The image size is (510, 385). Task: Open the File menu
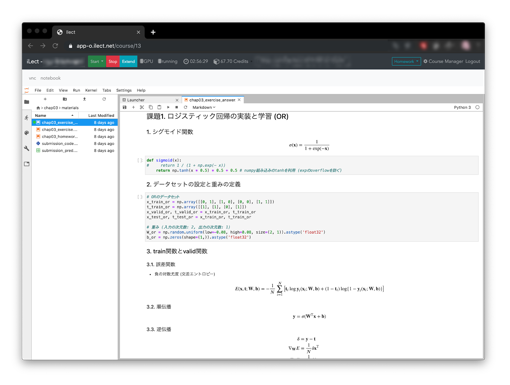pos(38,90)
